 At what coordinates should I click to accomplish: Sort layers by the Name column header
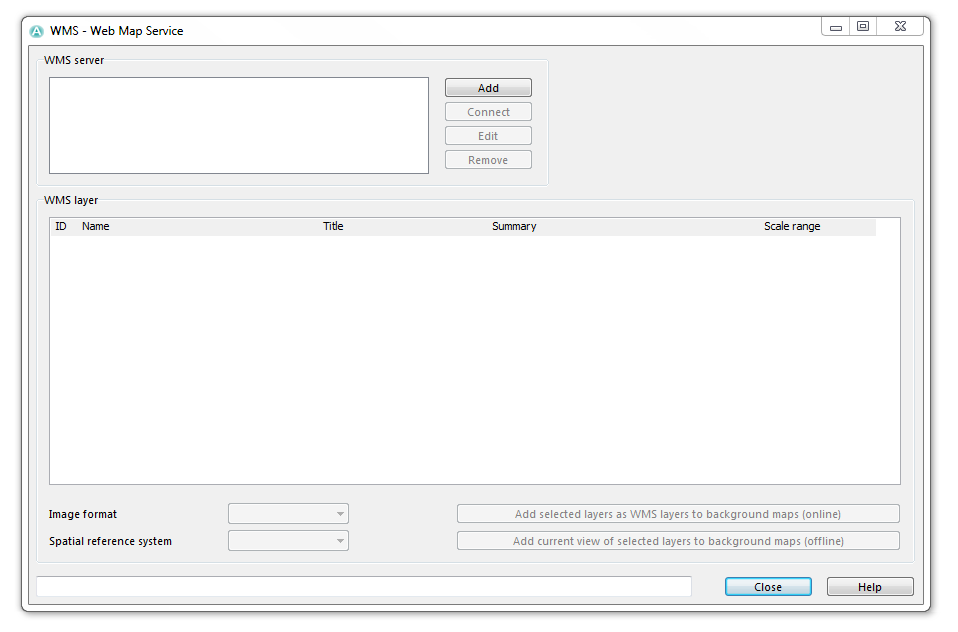96,226
